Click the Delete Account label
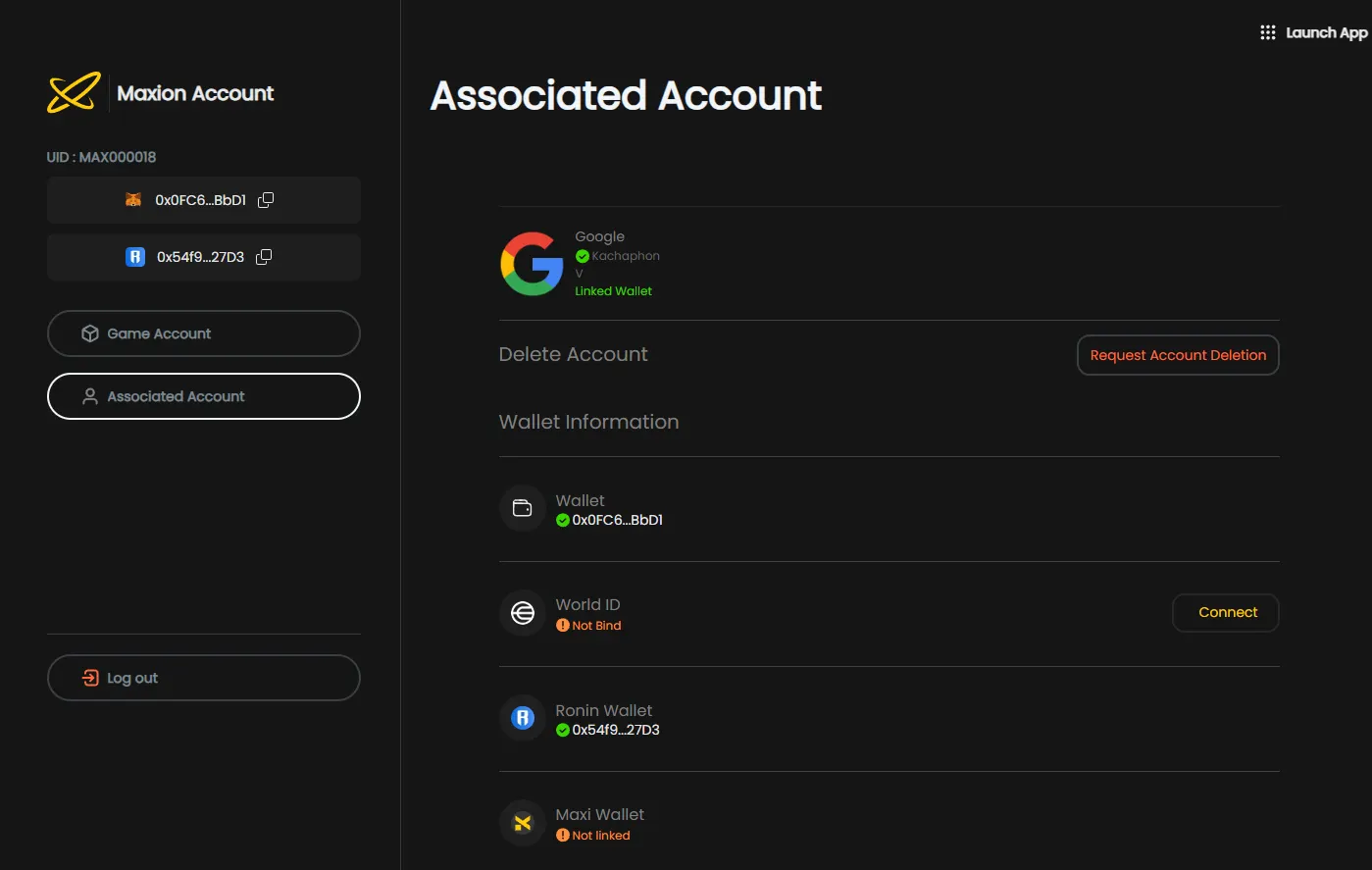This screenshot has height=870, width=1372. (573, 354)
